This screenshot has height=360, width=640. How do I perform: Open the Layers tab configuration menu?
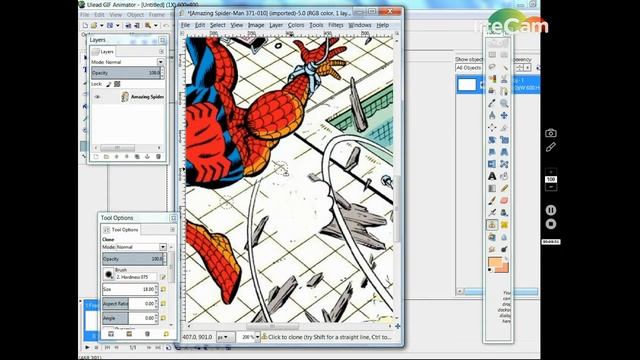(161, 51)
